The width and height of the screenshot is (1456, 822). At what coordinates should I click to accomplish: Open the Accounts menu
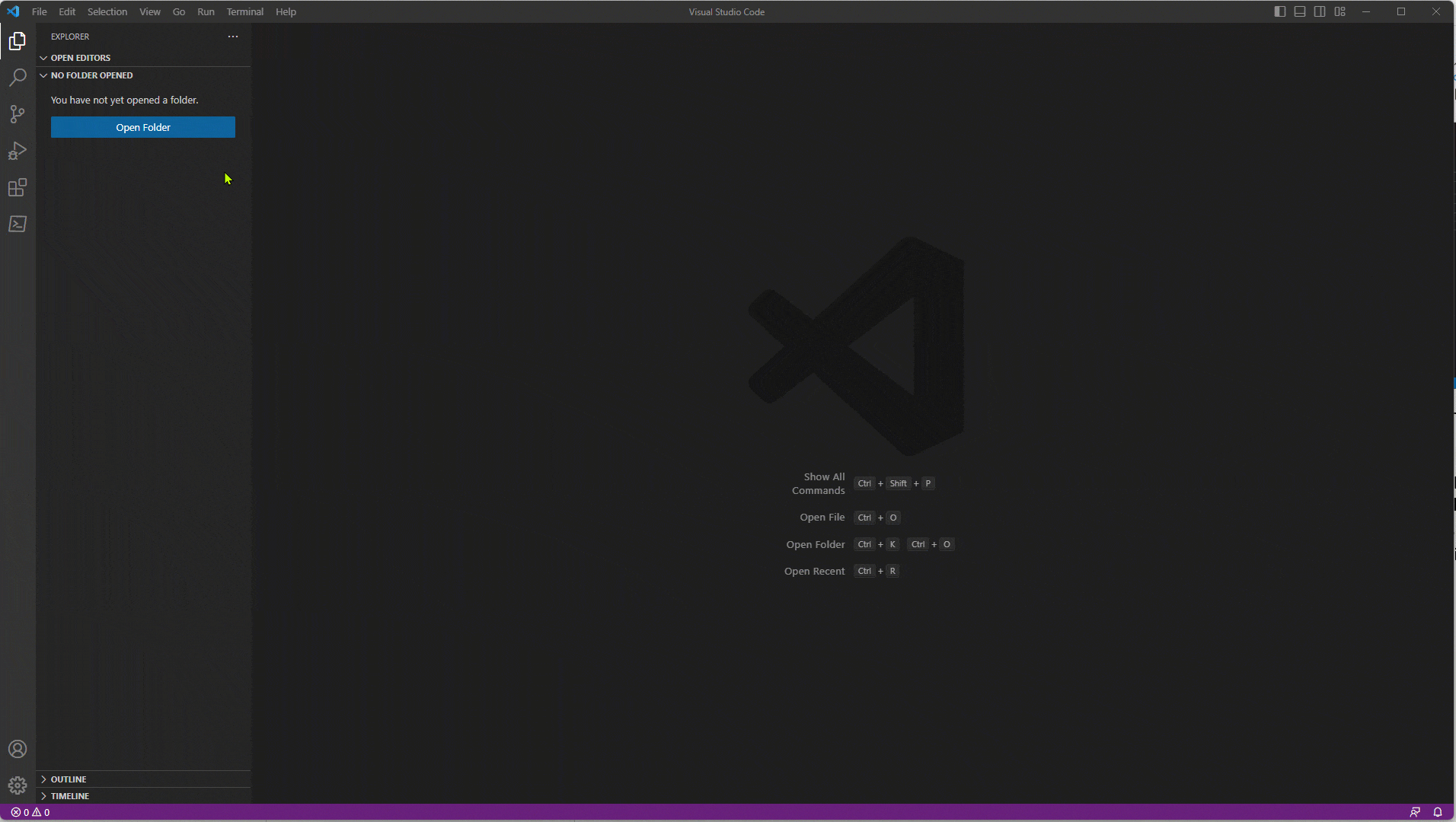[17, 749]
